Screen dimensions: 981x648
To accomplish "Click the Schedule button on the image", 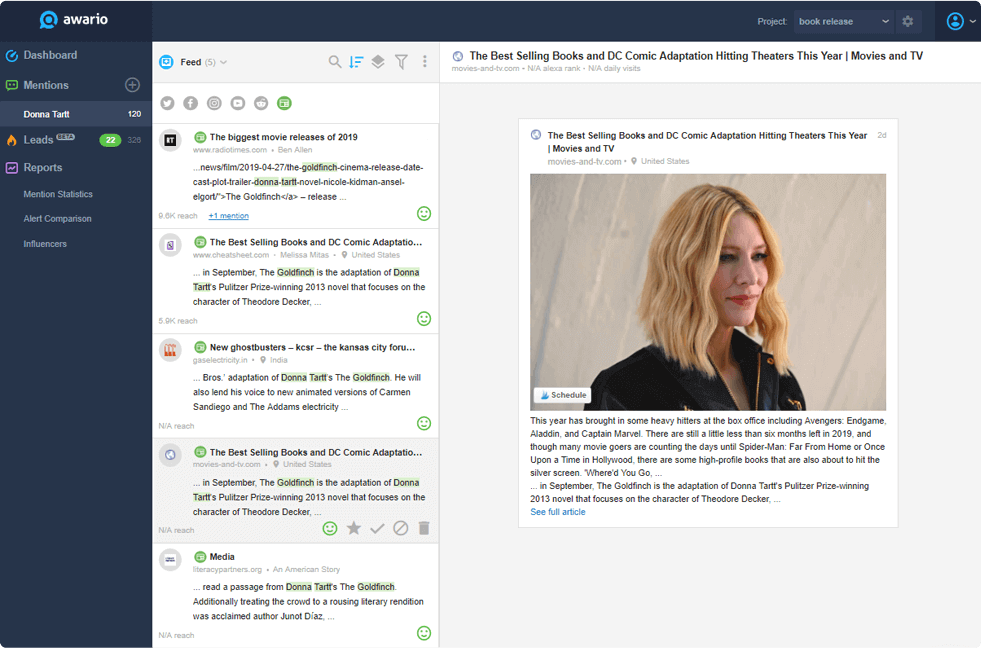I will click(562, 395).
